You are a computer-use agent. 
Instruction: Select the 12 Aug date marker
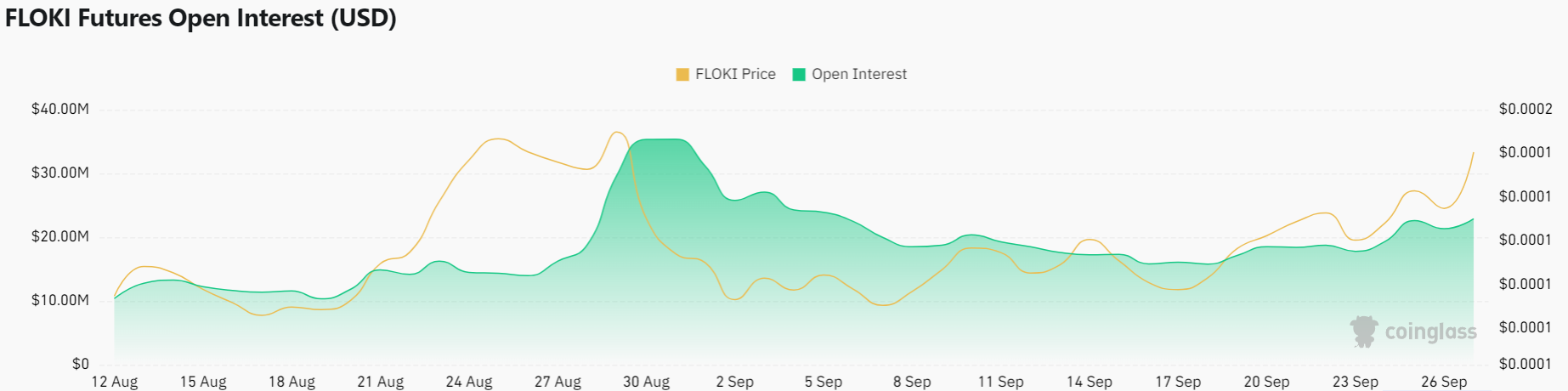[115, 382]
